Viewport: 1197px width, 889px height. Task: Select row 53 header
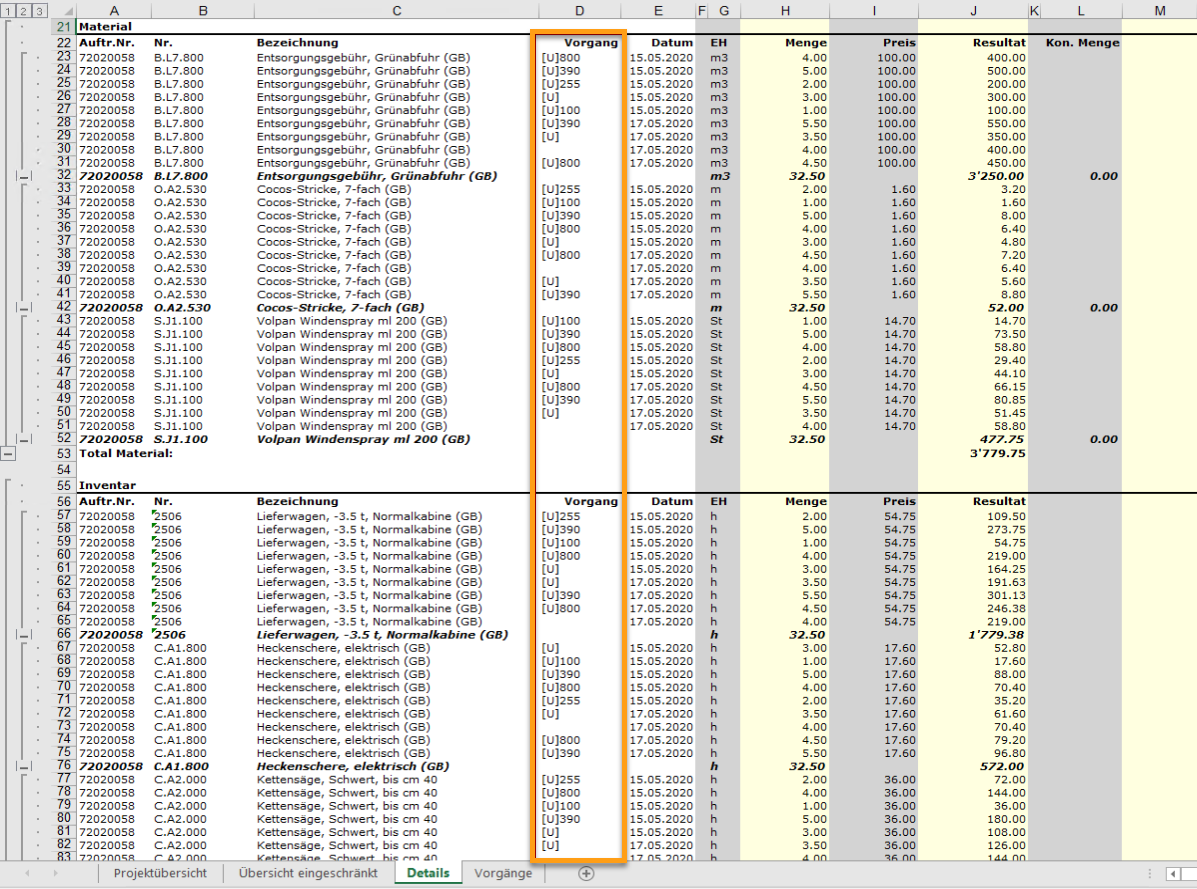(x=63, y=453)
